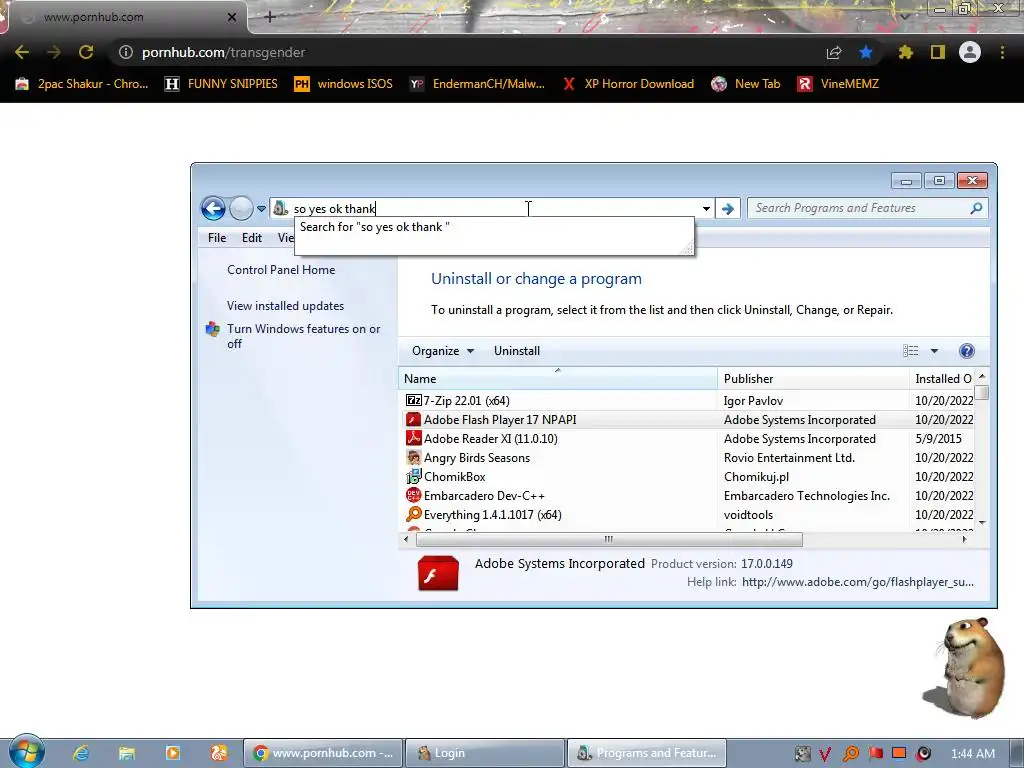Click the 1:44 AM taskbar clock

972,754
